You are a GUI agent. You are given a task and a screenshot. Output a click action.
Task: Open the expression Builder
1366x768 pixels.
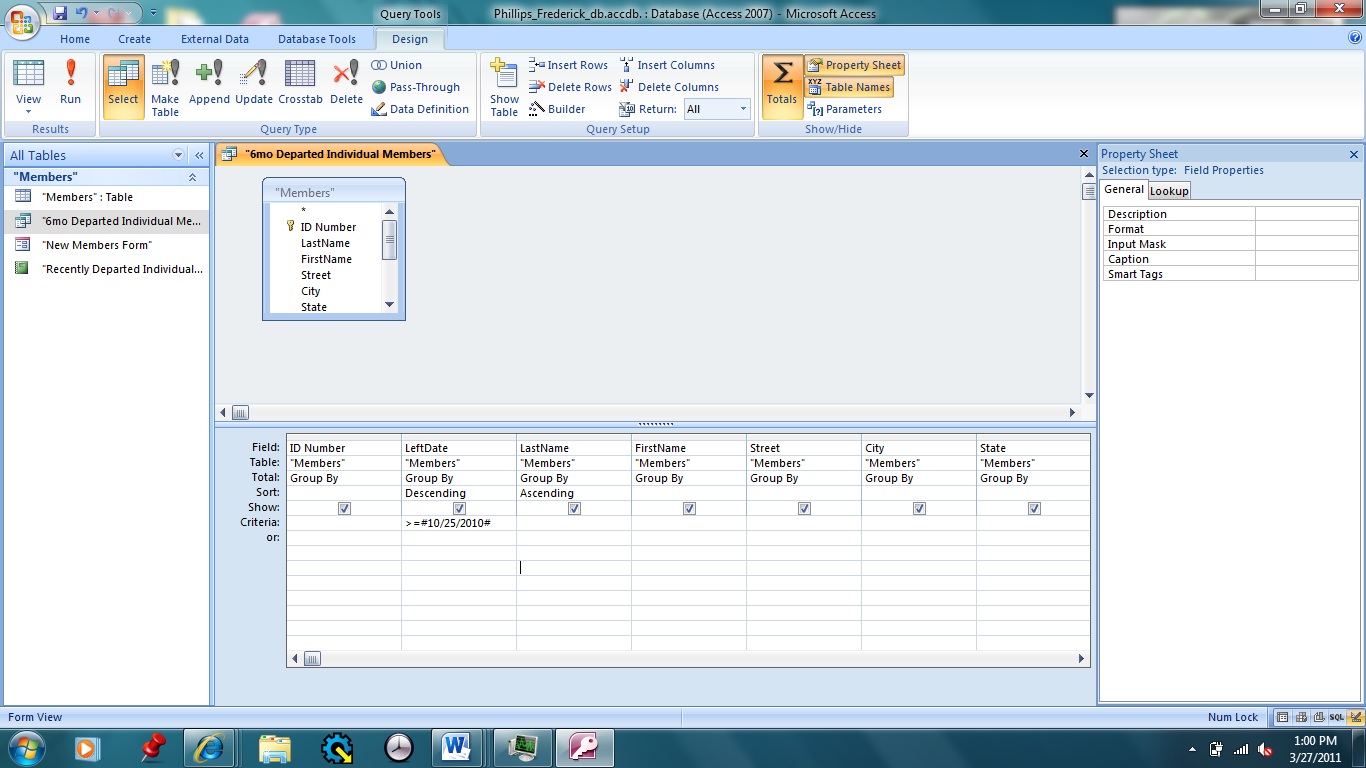click(x=557, y=109)
